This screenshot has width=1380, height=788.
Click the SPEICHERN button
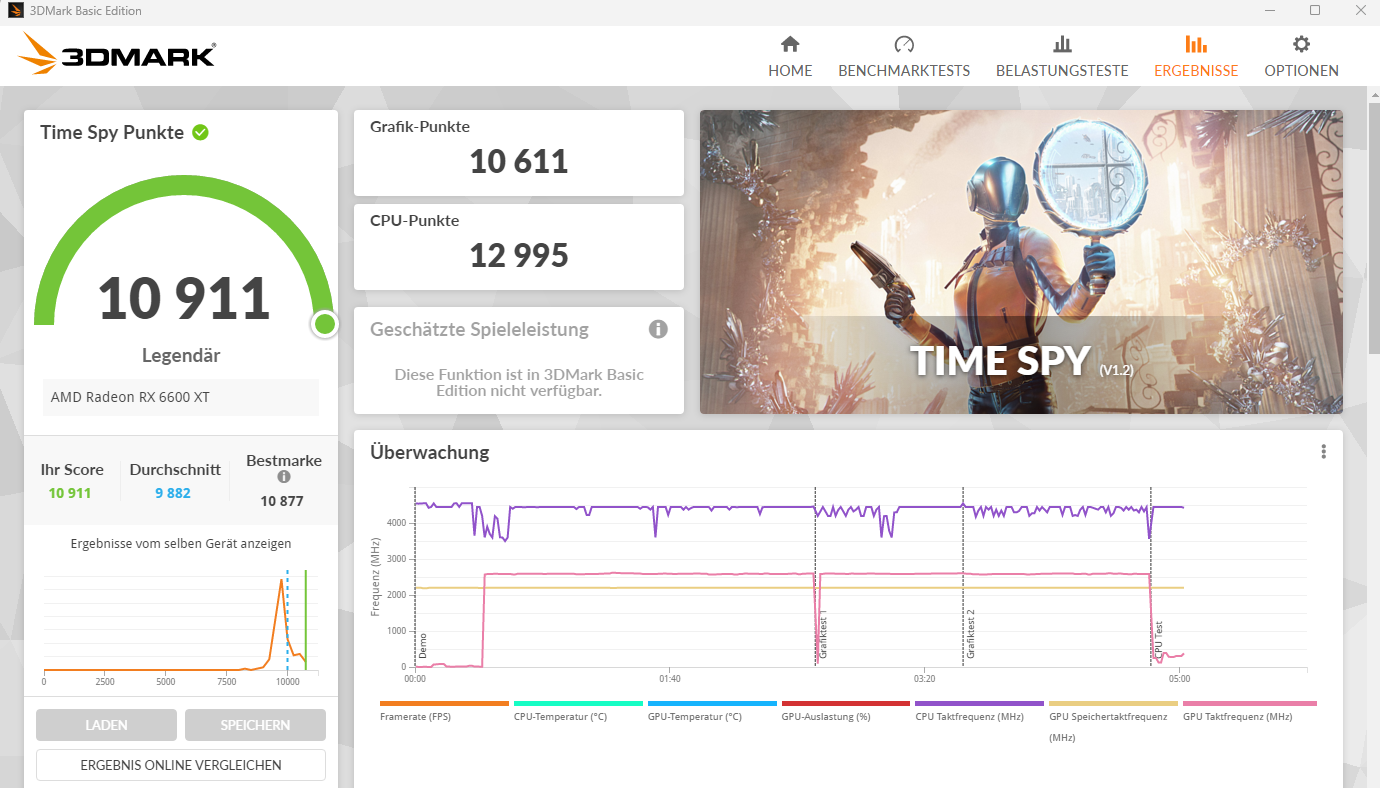pos(255,725)
